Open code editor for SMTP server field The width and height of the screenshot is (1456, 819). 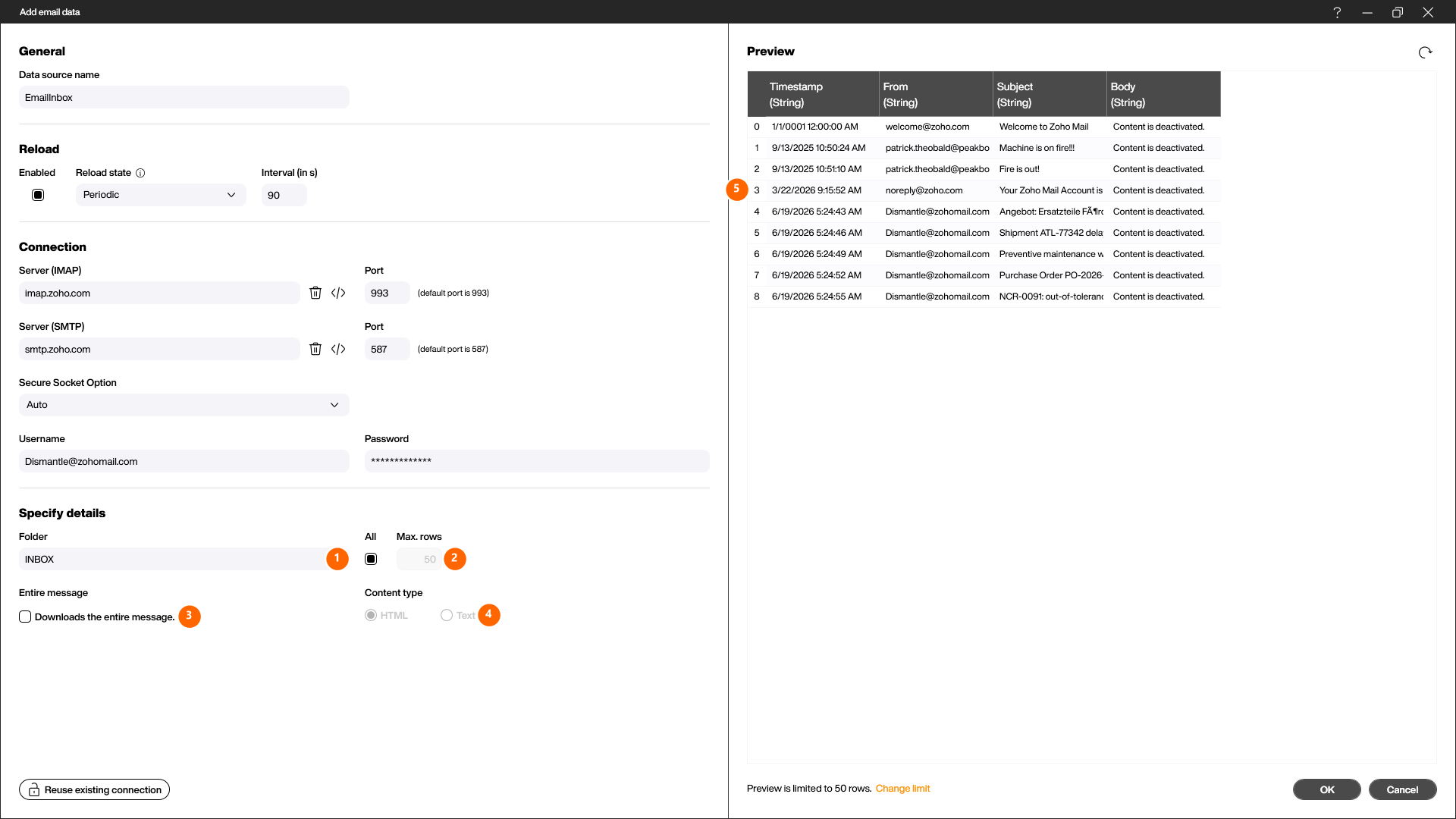[338, 349]
